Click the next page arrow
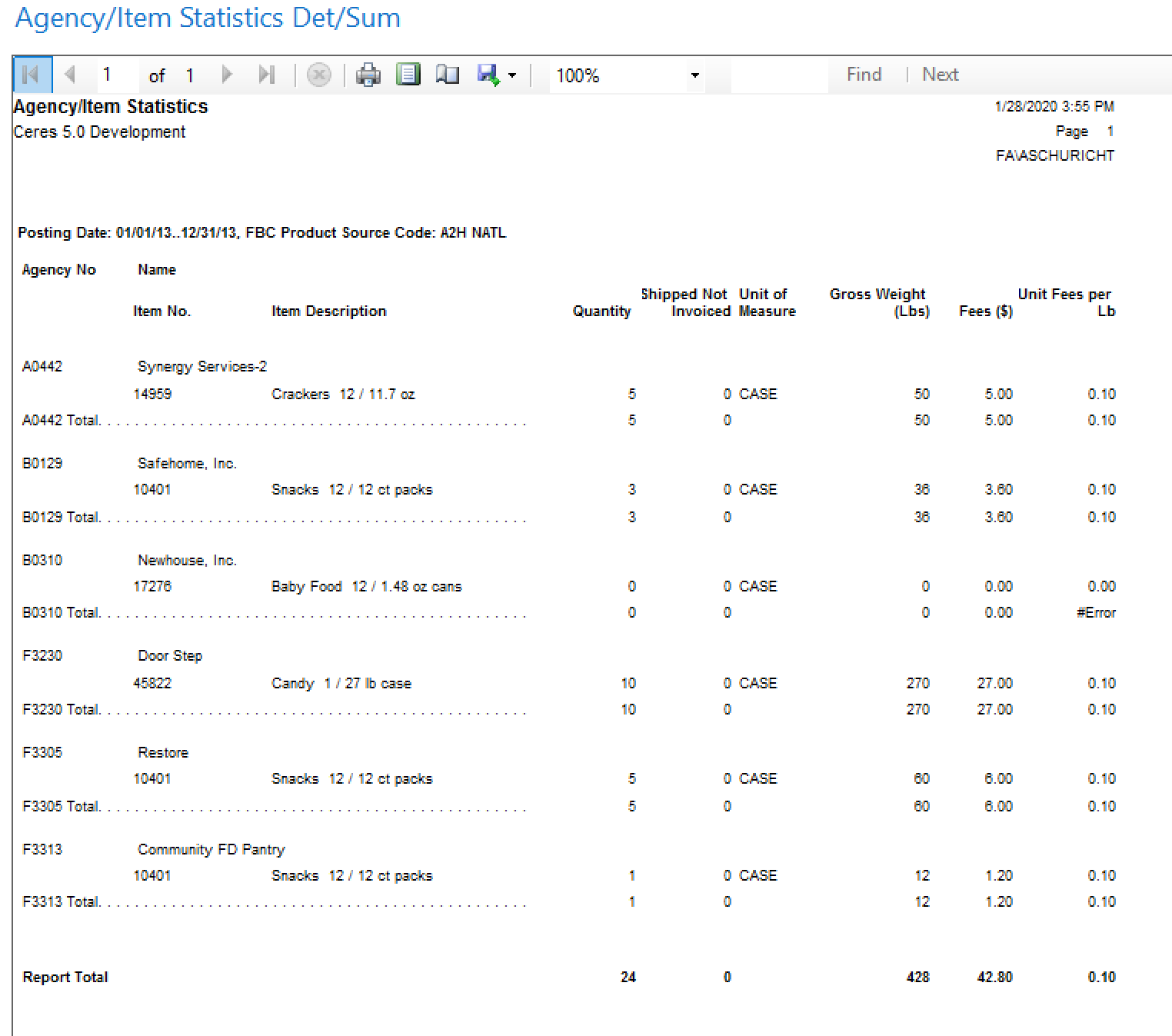 tap(227, 75)
